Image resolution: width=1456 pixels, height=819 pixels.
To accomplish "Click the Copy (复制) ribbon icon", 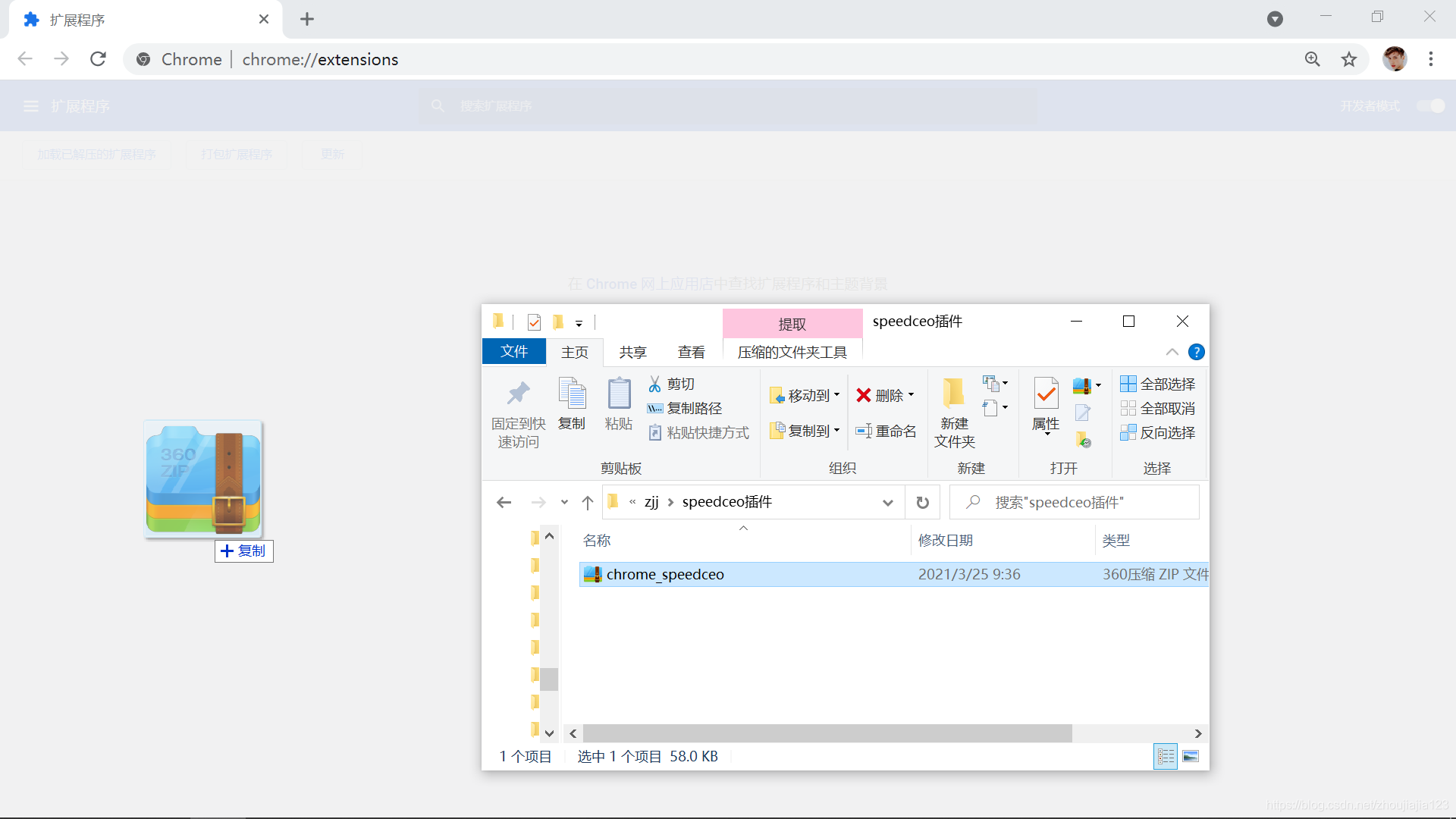I will coord(572,394).
